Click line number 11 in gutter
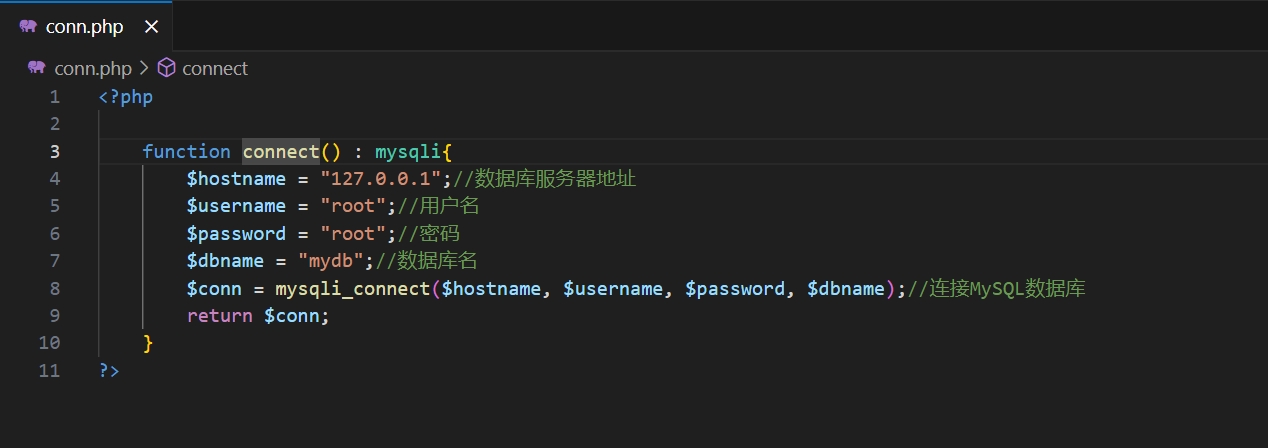The height and width of the screenshot is (448, 1268). tap(49, 370)
